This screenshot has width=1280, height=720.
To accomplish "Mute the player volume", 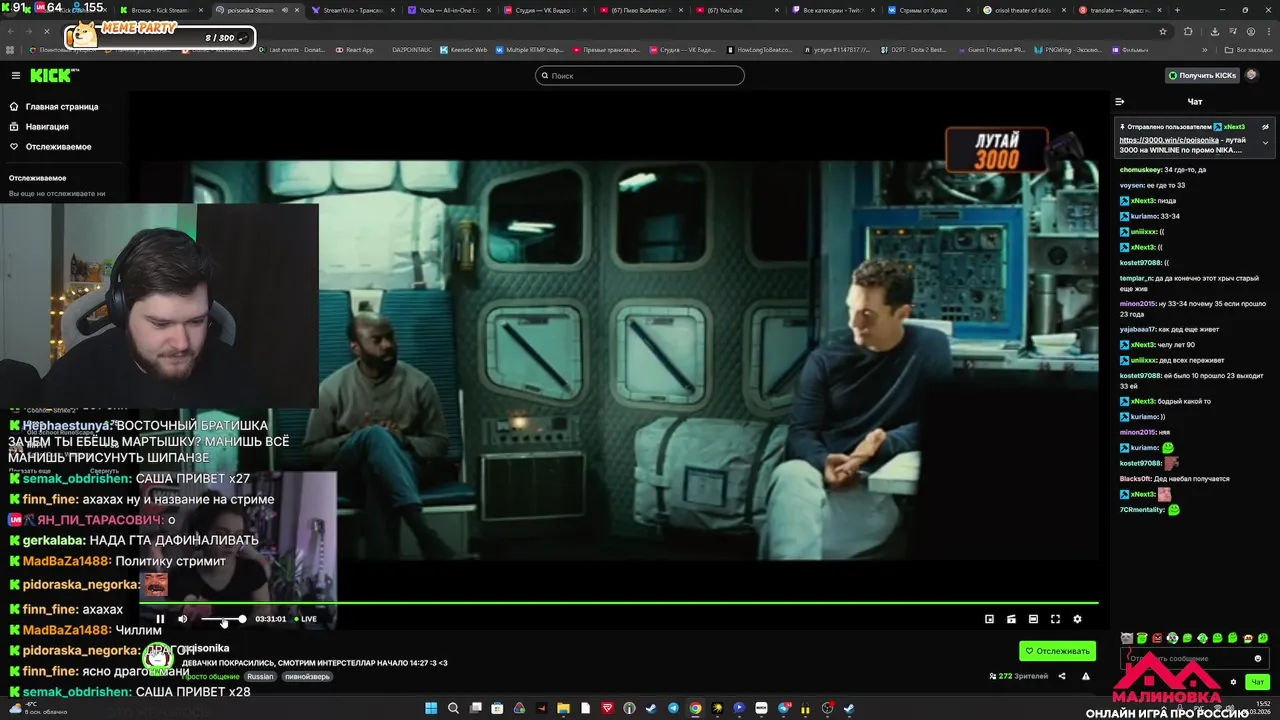I will 182,619.
